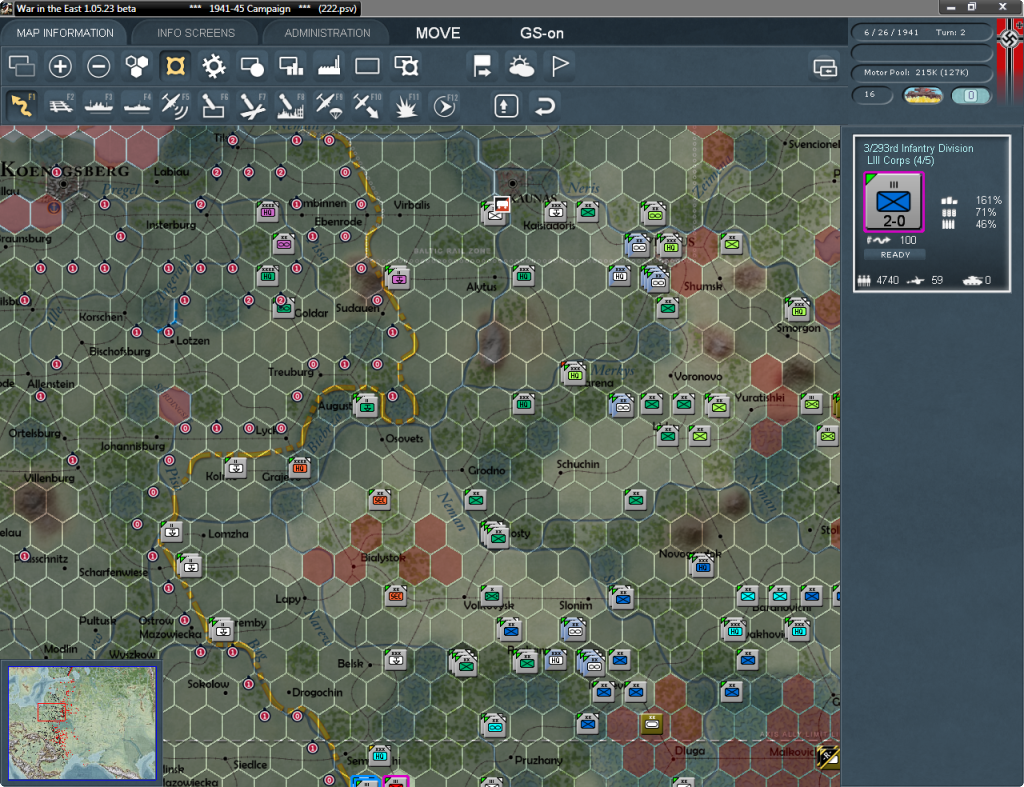
Task: Zoom in with the plus icon
Action: (60, 66)
